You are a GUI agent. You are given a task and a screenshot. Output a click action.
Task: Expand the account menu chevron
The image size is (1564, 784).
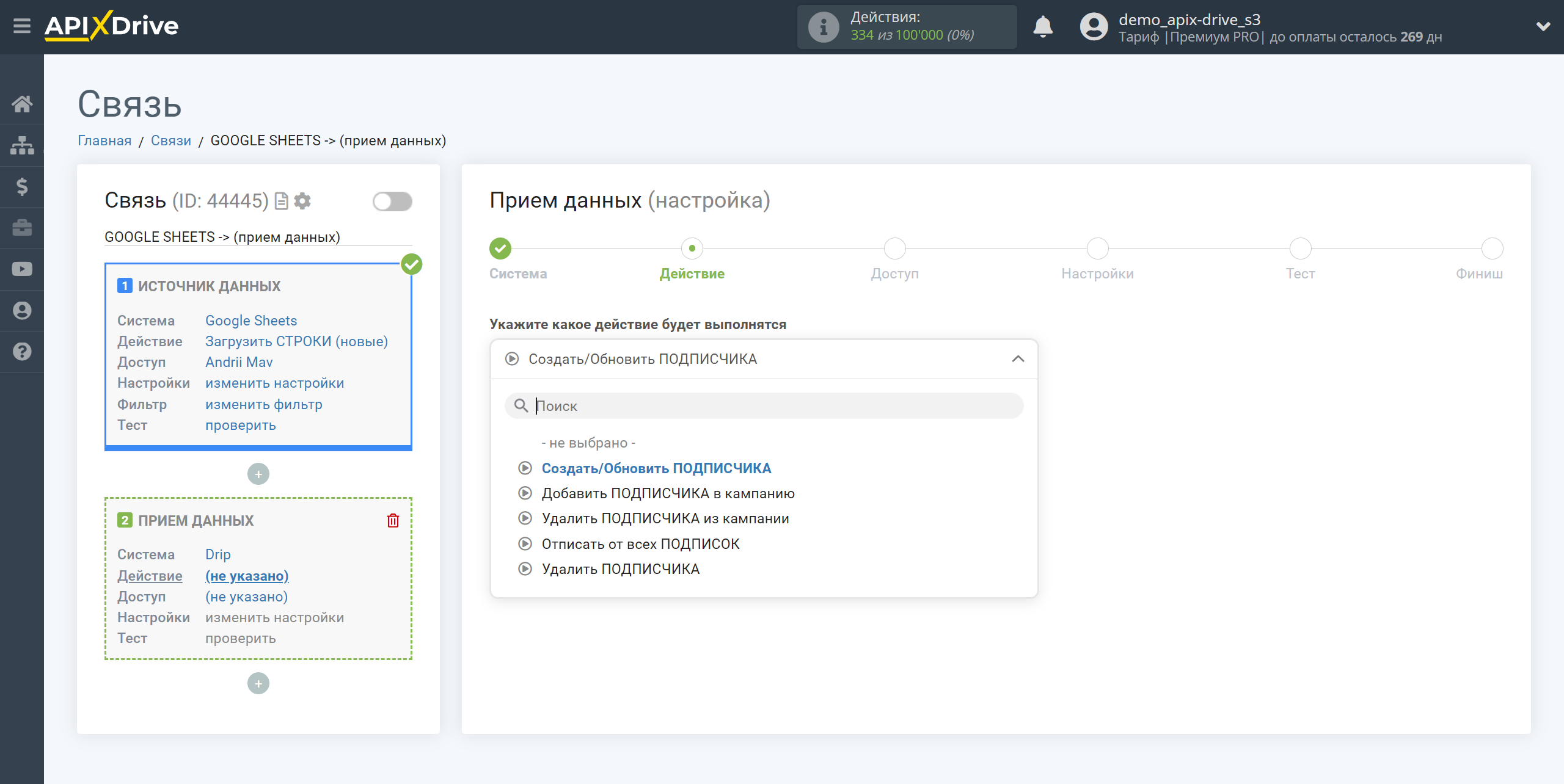[x=1543, y=26]
